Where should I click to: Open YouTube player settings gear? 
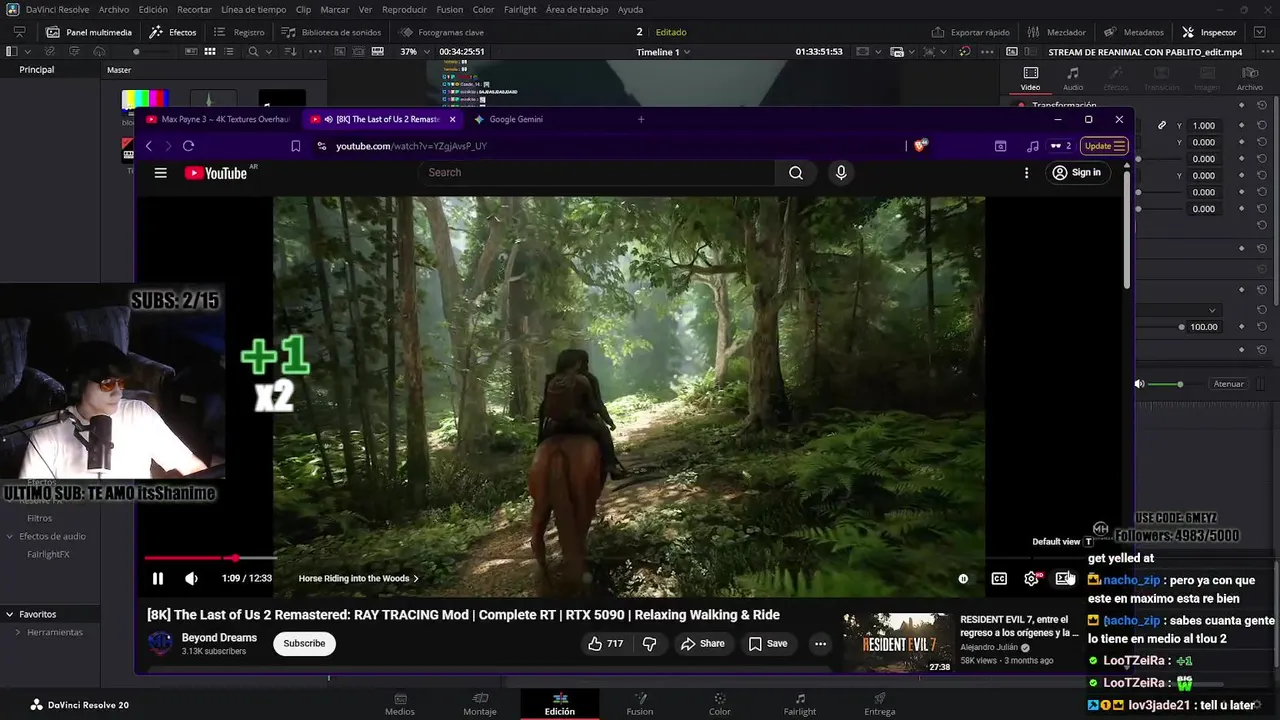1031,578
